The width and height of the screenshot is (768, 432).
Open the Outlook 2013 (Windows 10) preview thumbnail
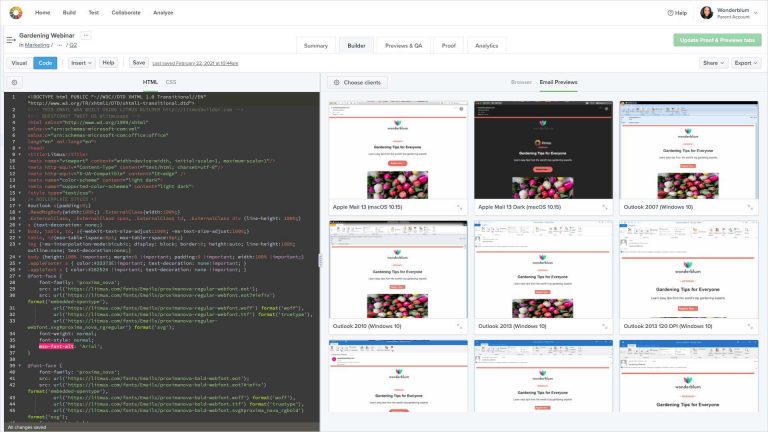(x=543, y=269)
